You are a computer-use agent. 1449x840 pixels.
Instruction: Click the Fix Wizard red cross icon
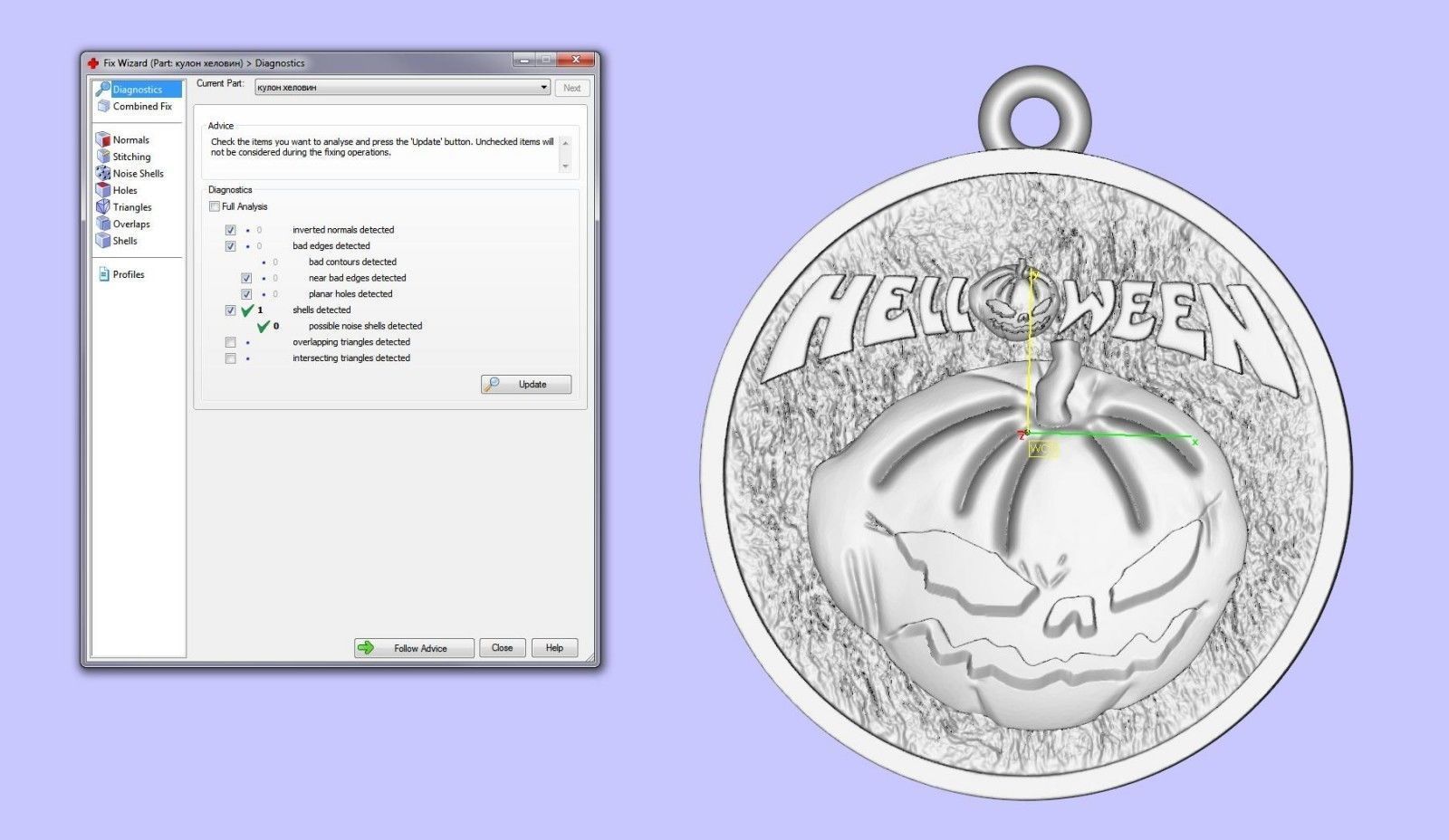pos(92,63)
